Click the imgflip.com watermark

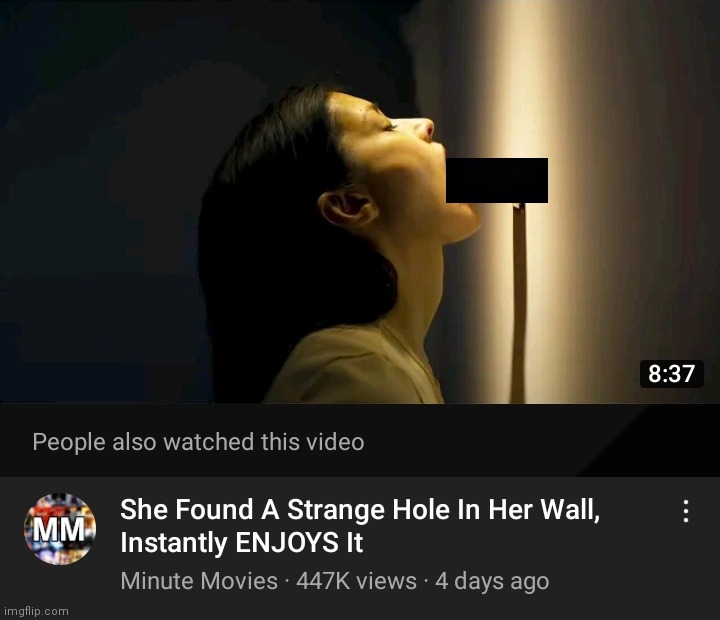(36, 611)
